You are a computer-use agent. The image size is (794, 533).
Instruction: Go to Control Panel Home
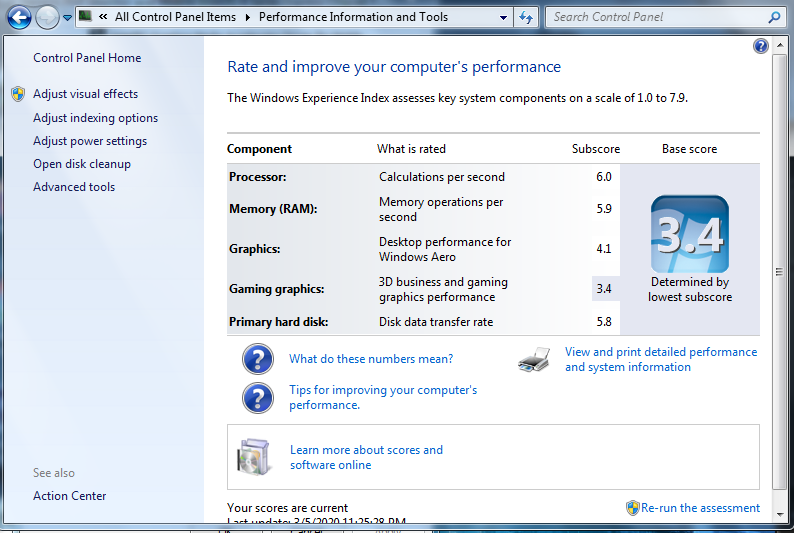[87, 58]
